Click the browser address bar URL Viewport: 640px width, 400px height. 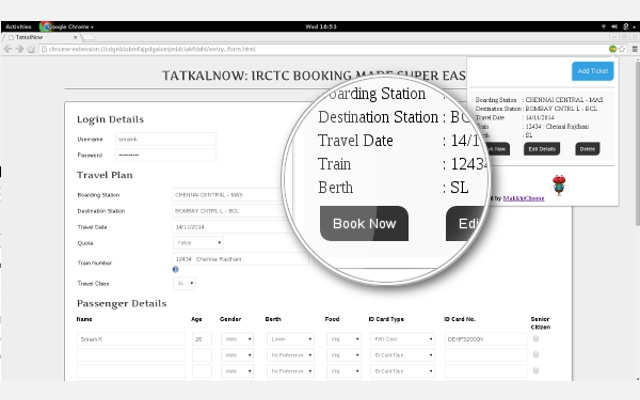pos(152,49)
